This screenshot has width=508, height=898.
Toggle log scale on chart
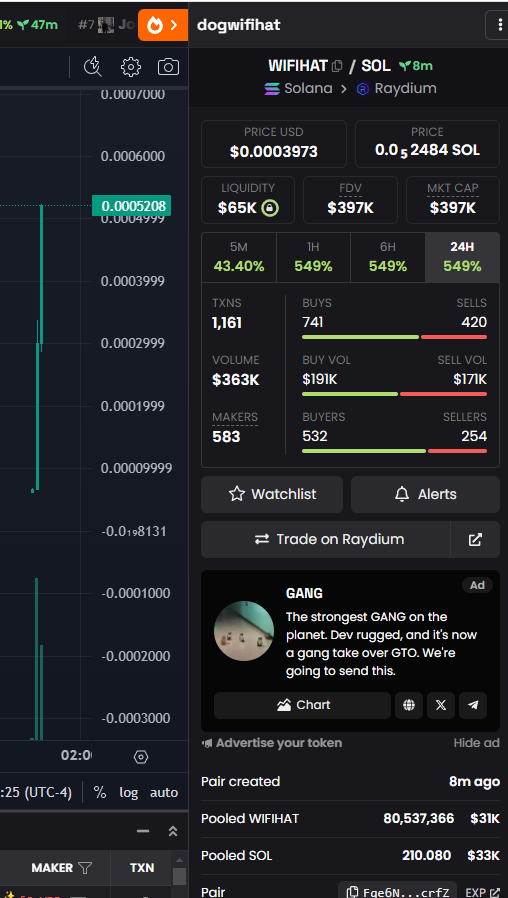coord(129,793)
